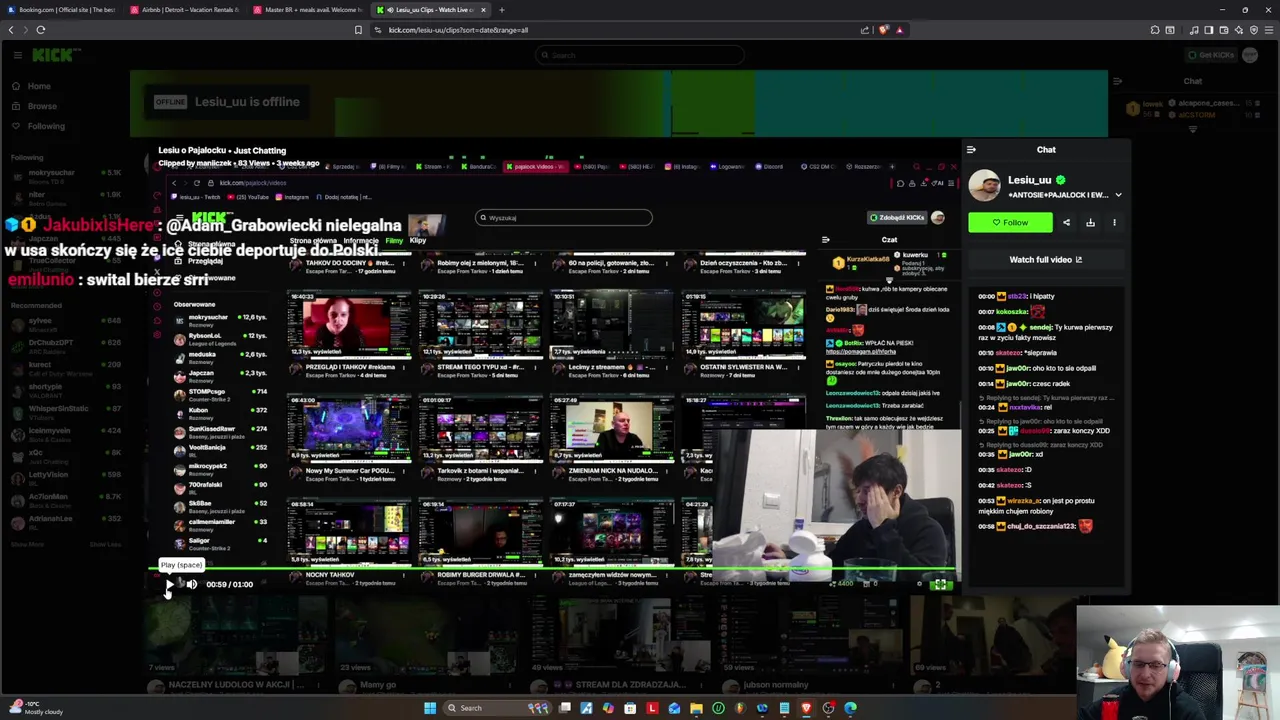
Task: Click the Get KICKs button
Action: [1213, 55]
